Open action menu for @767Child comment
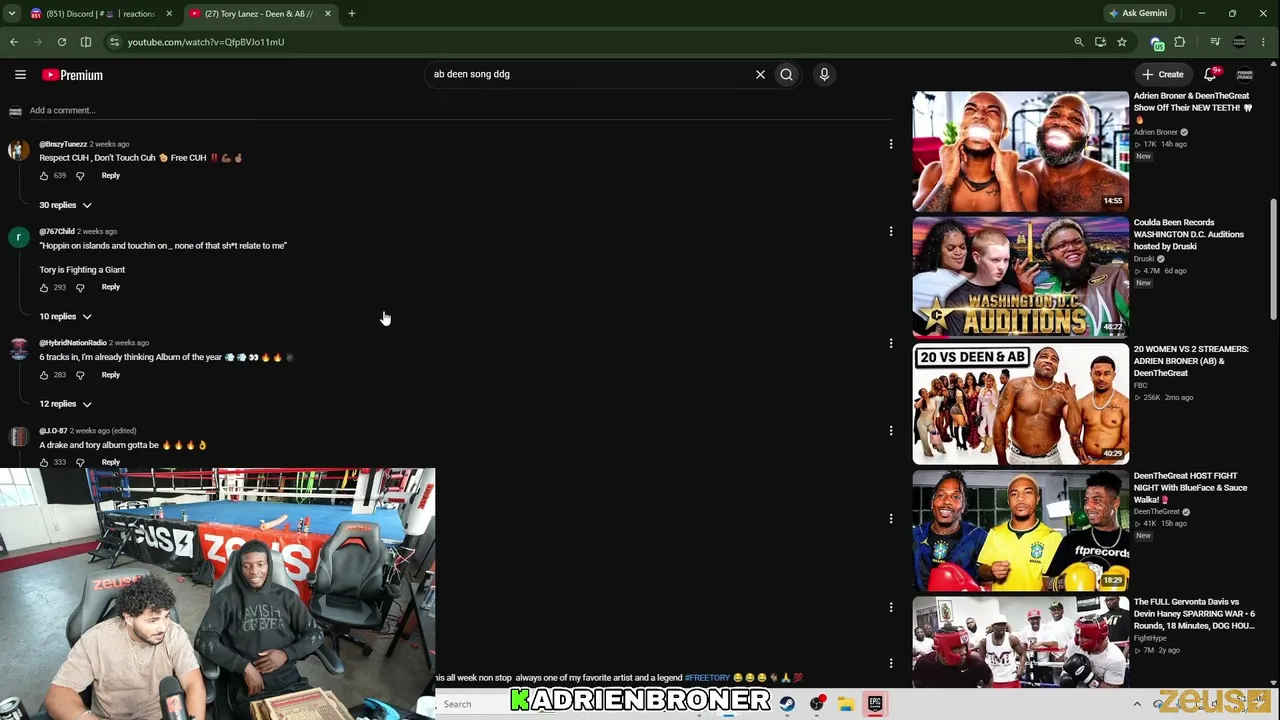 click(891, 231)
